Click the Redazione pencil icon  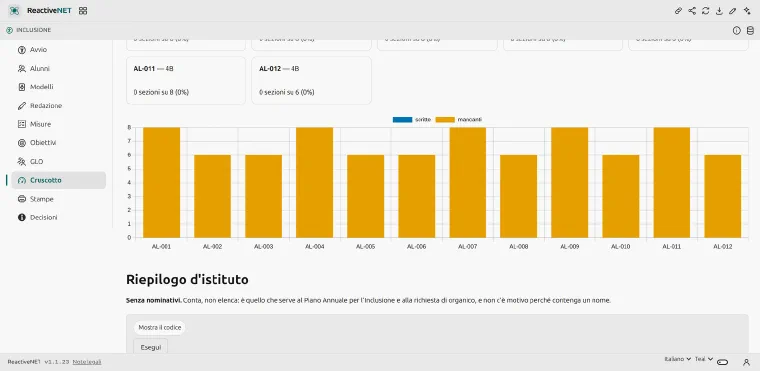click(21, 106)
